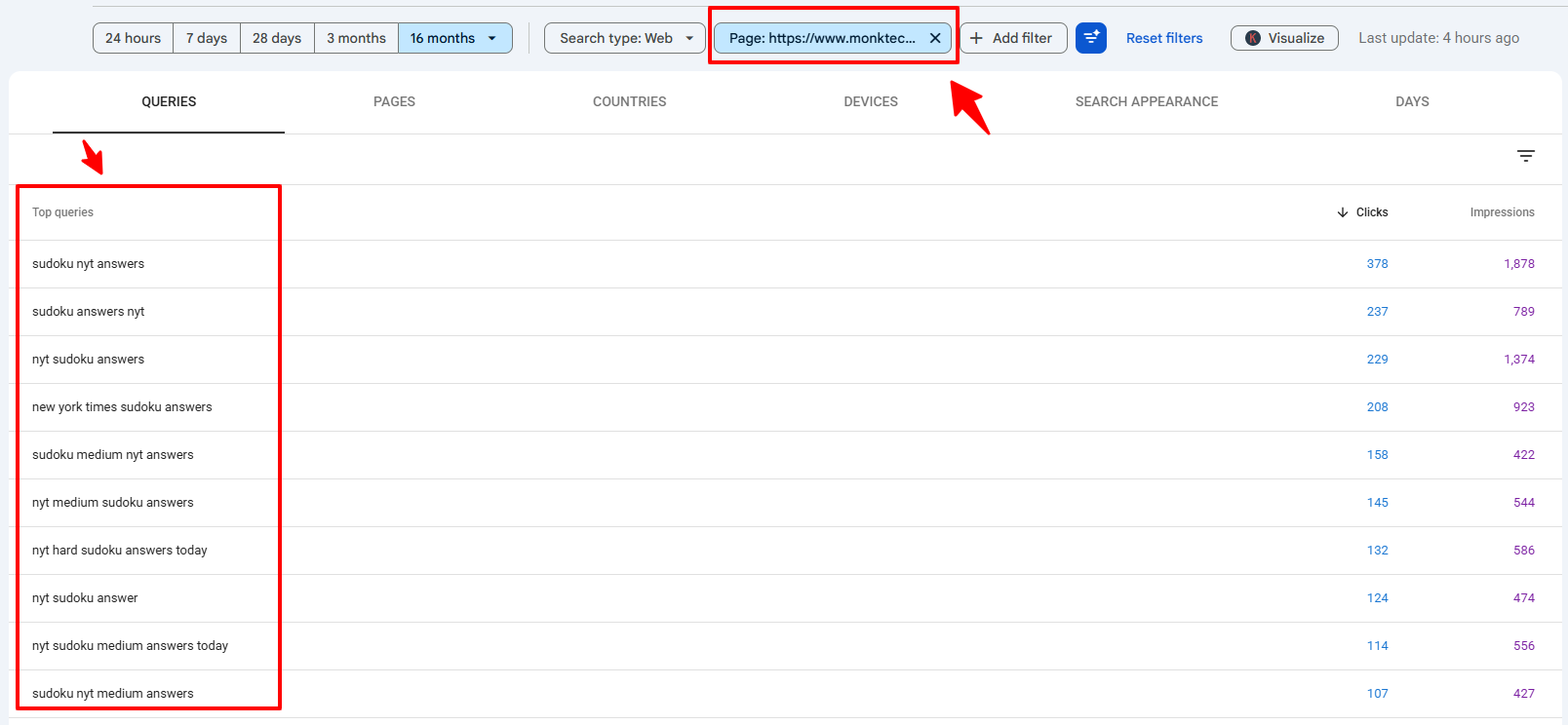Remove the Page filter with its X icon
This screenshot has width=1568, height=725.
coord(935,38)
